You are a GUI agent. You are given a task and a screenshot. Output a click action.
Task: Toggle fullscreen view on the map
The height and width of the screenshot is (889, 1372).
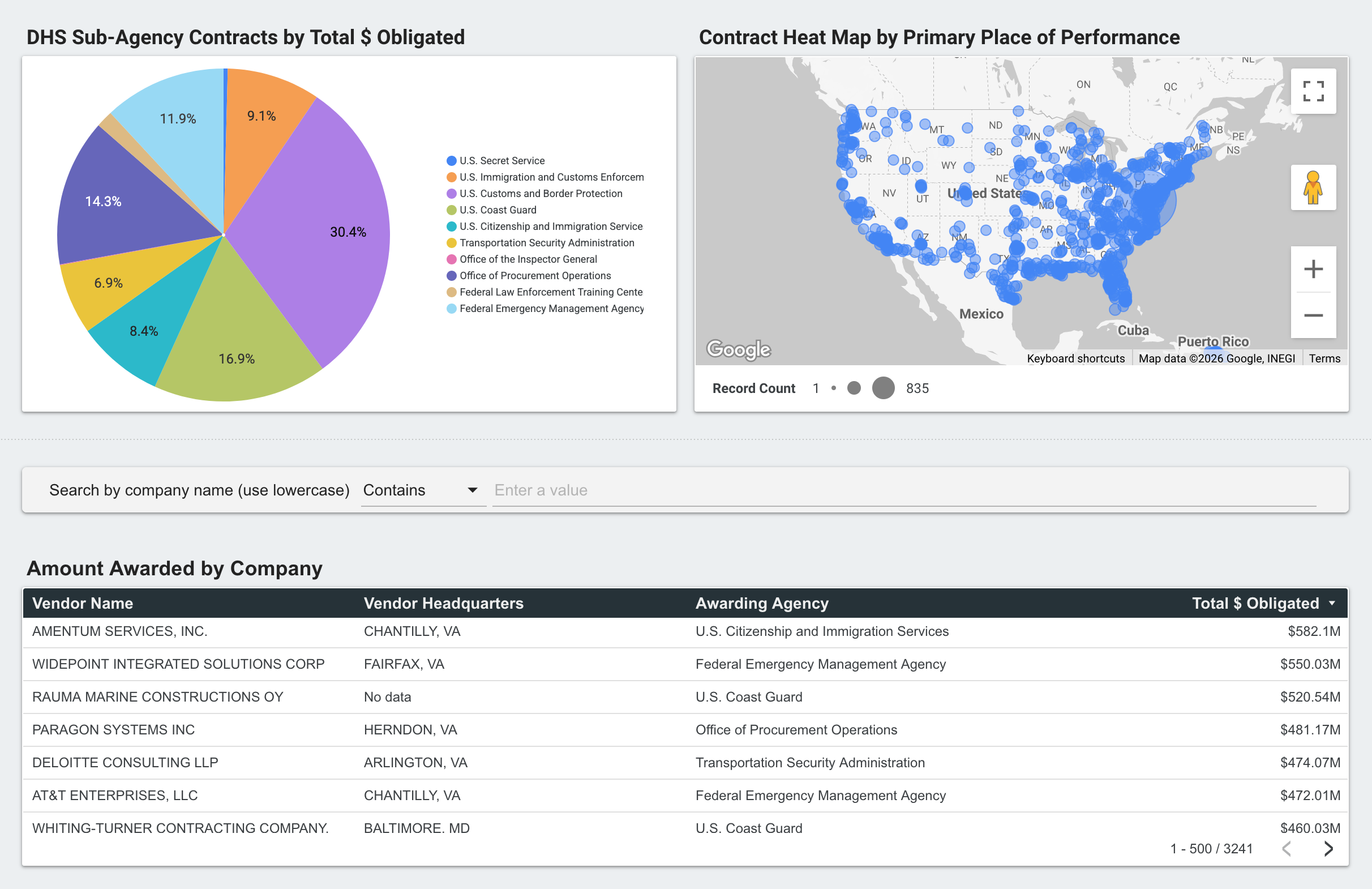pyautogui.click(x=1313, y=91)
